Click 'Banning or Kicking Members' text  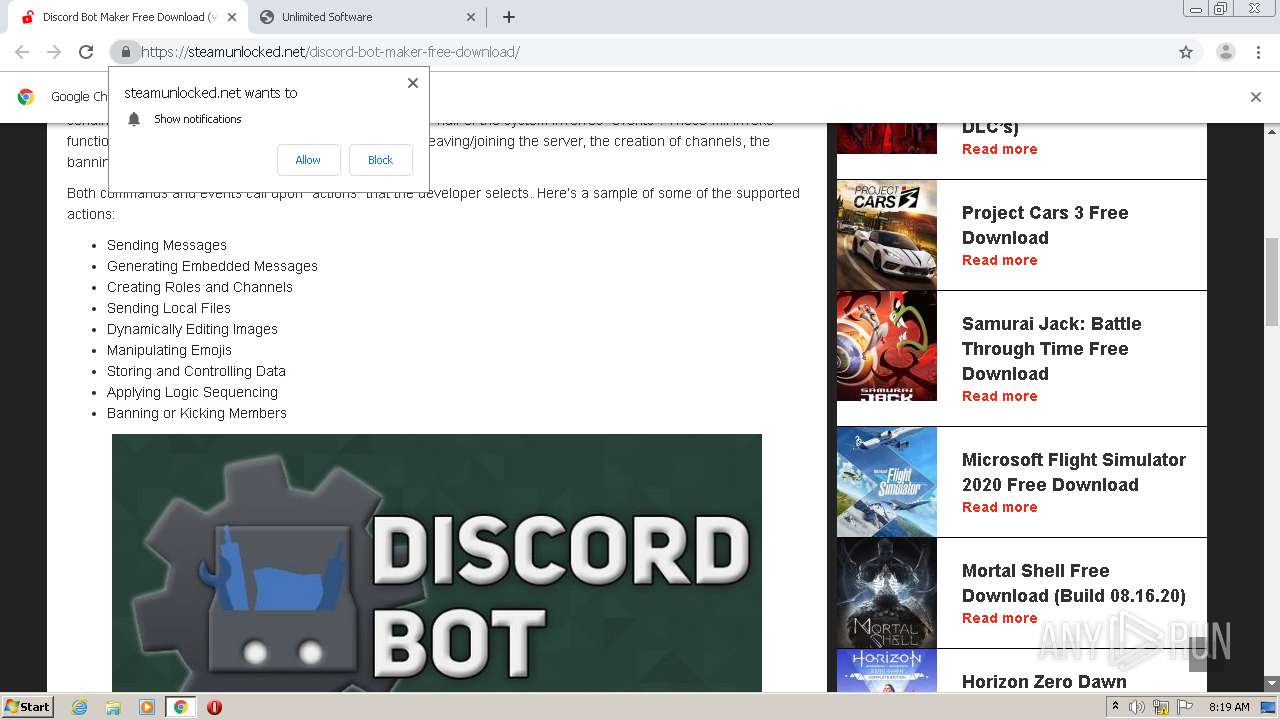coord(197,413)
